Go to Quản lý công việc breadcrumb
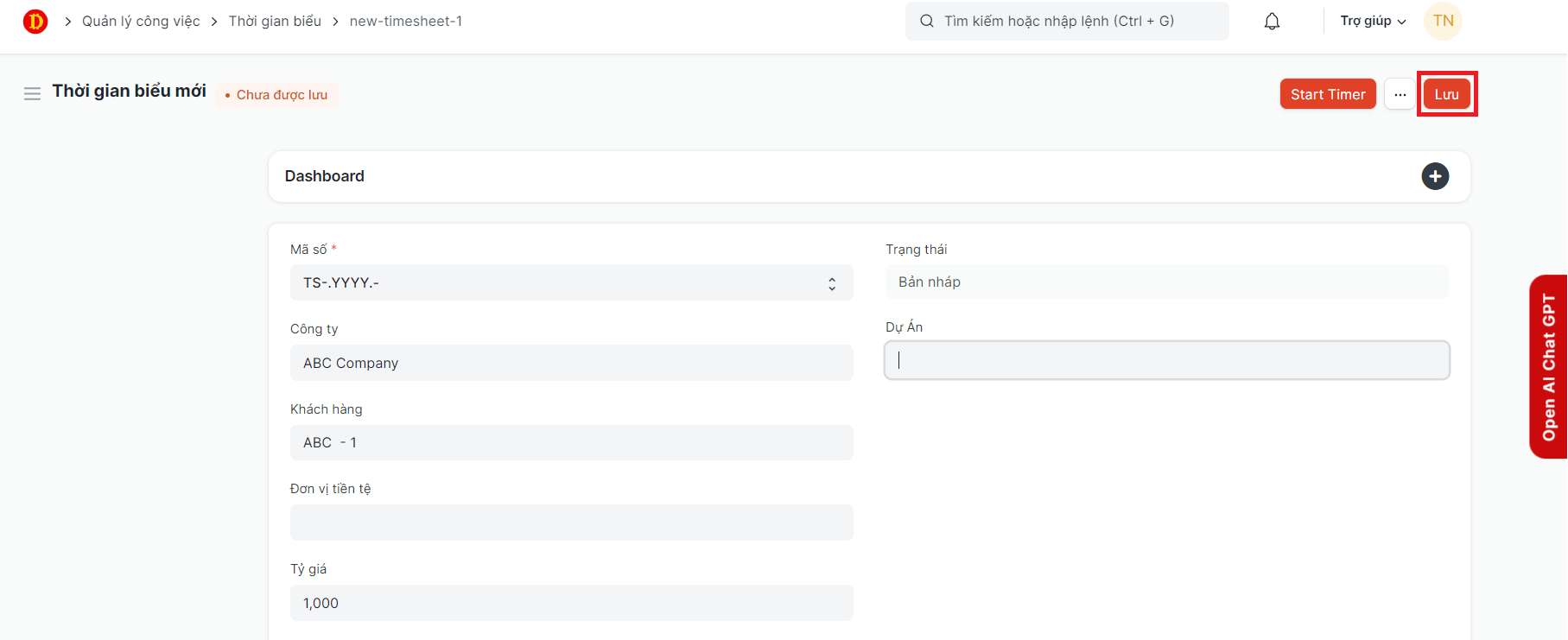1568x640 pixels. coord(141,22)
